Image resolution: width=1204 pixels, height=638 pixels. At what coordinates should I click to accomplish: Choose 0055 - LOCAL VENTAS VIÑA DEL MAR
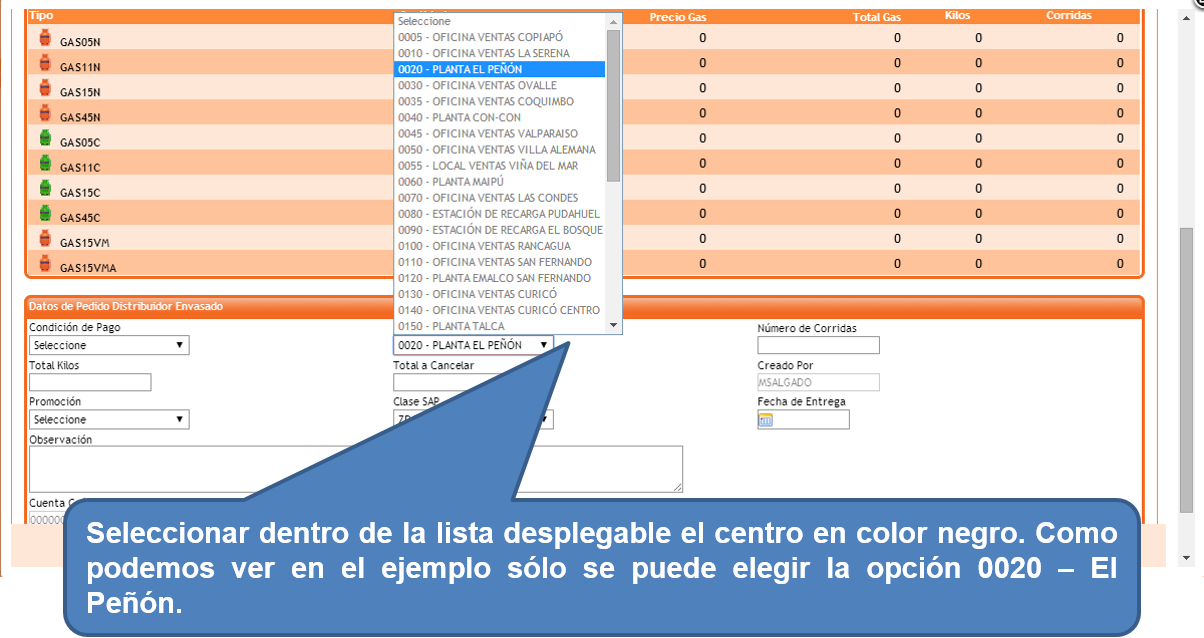tap(500, 165)
